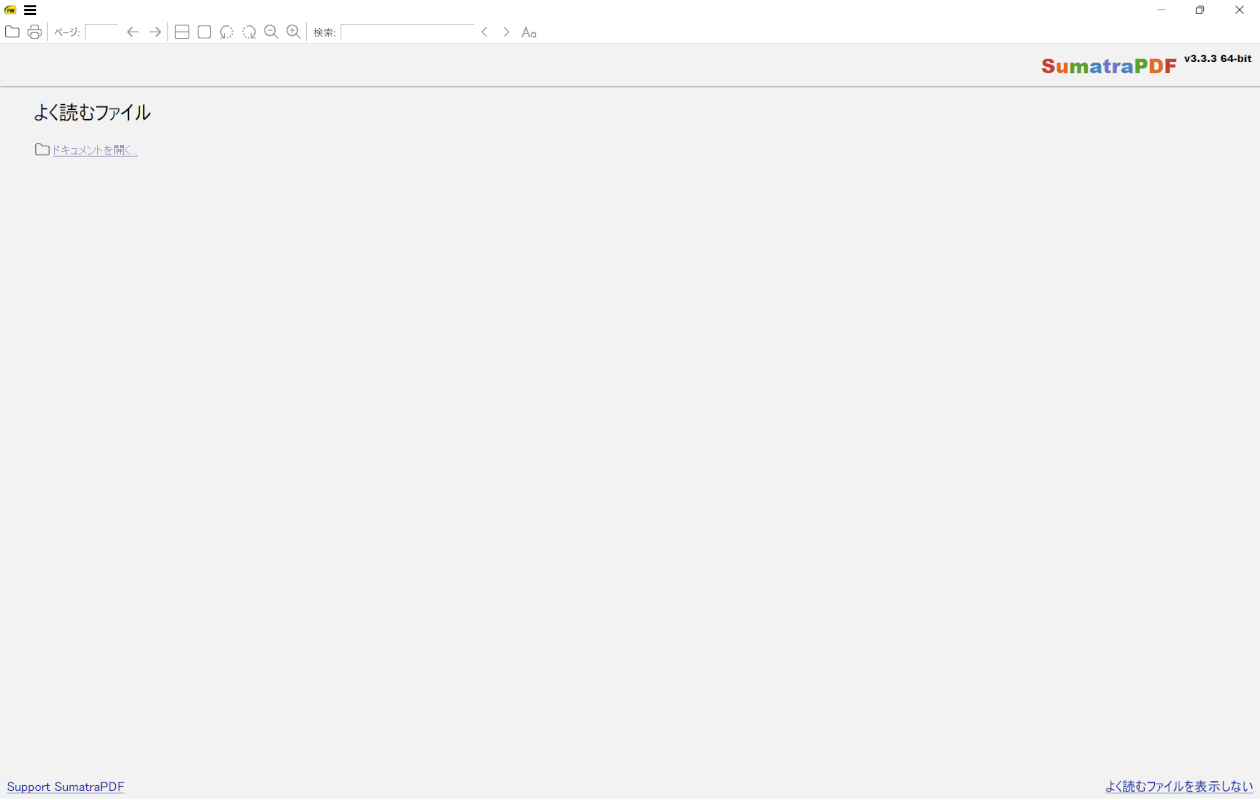Viewport: 1260px width, 800px height.
Task: Open the hamburger menu in the title bar
Action: point(30,10)
